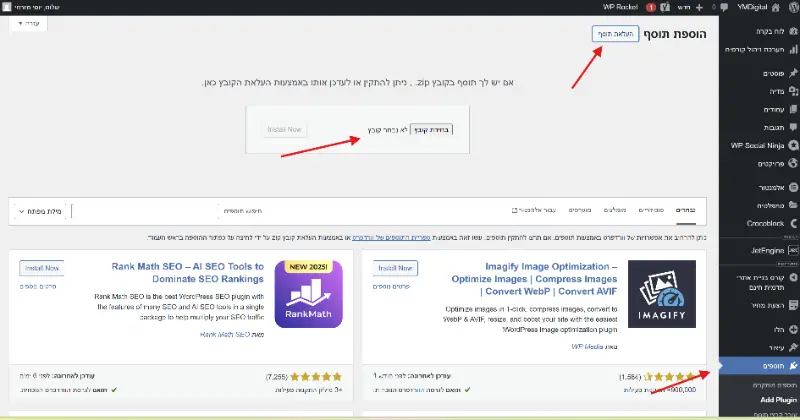Open the keyword (מילת מפתח) search-type dropdown
The image size is (800, 420).
click(40, 211)
